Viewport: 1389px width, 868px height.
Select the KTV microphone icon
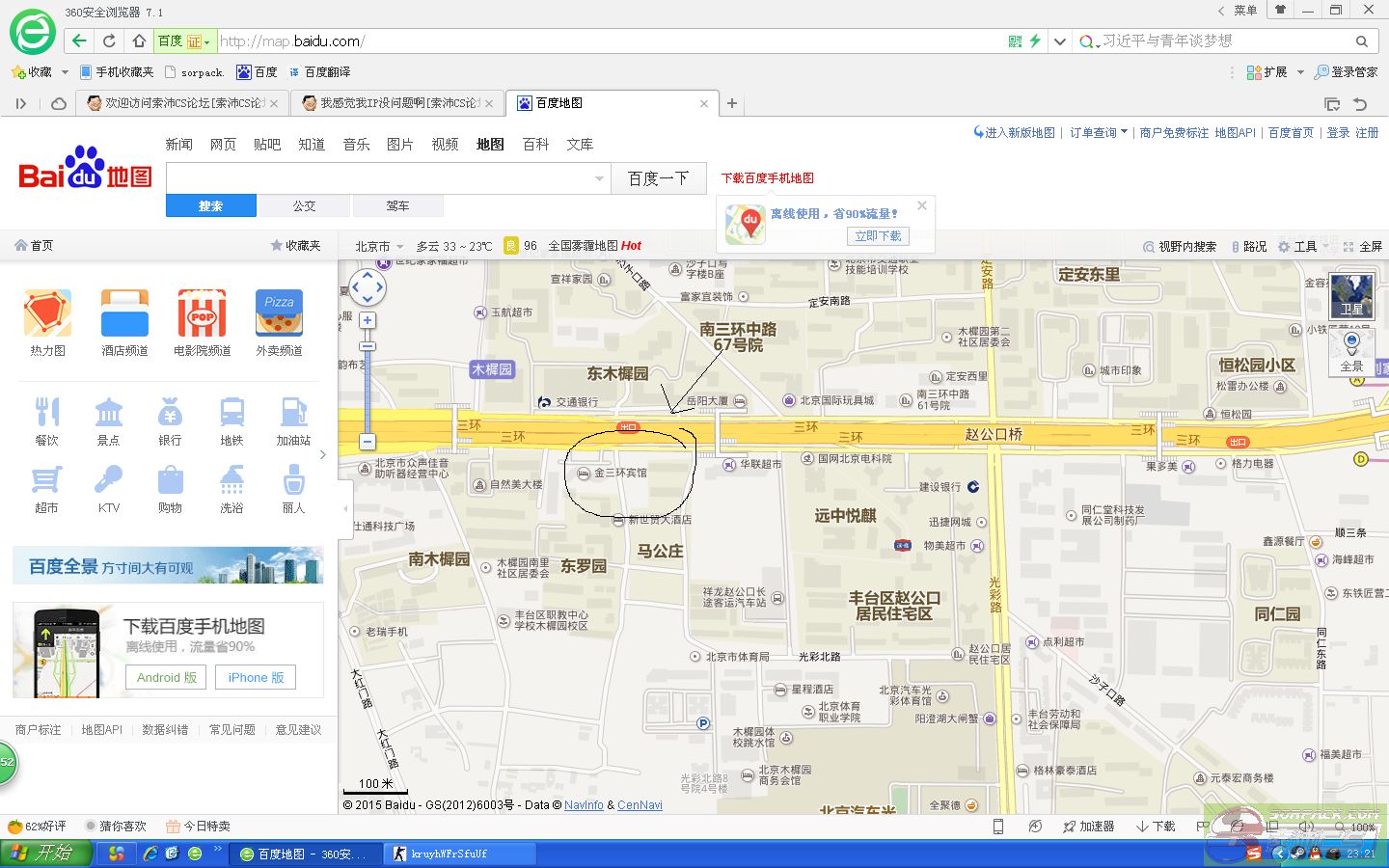108,479
